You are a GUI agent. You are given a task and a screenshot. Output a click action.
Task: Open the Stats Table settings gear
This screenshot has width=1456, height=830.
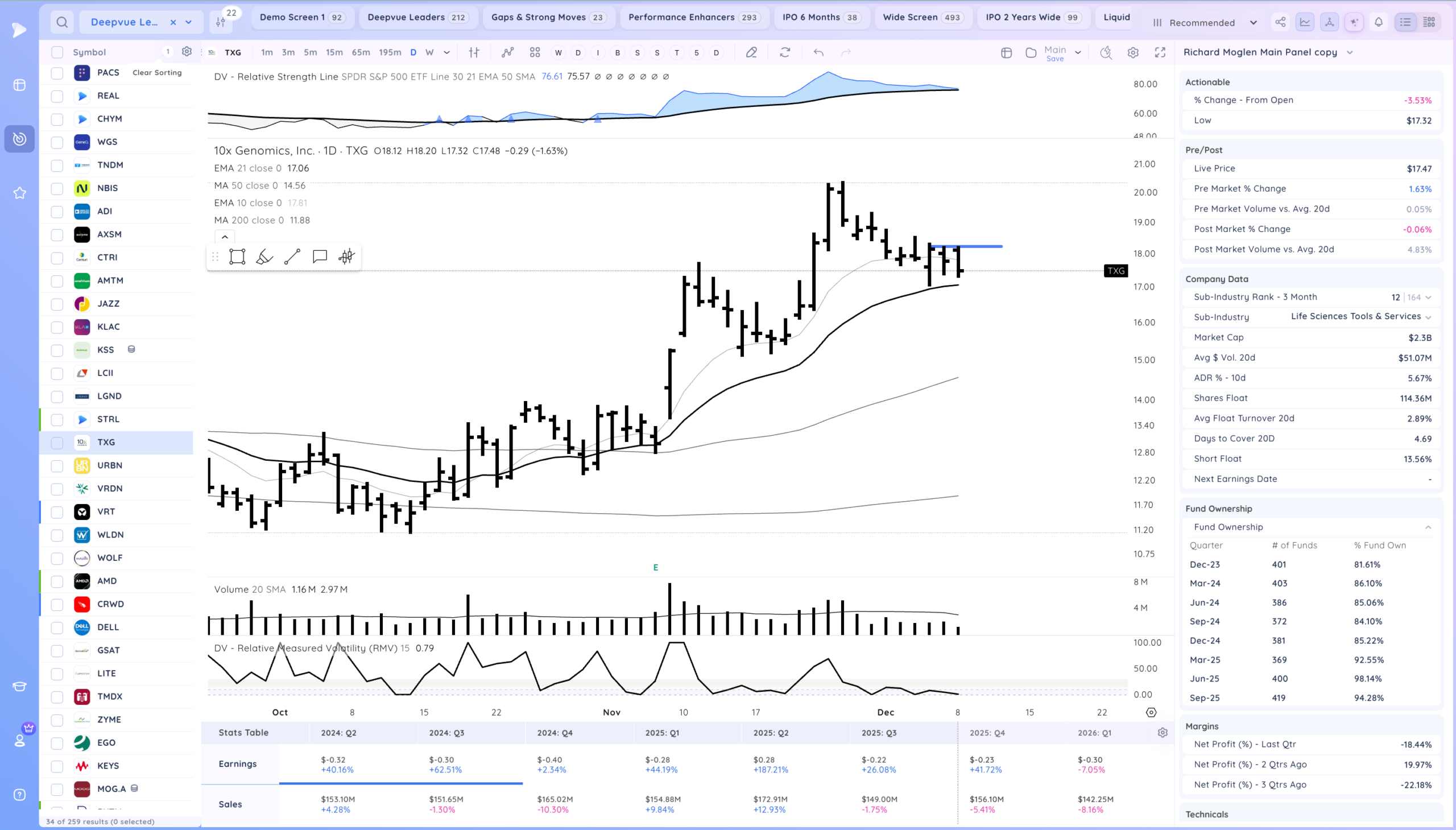(1163, 733)
